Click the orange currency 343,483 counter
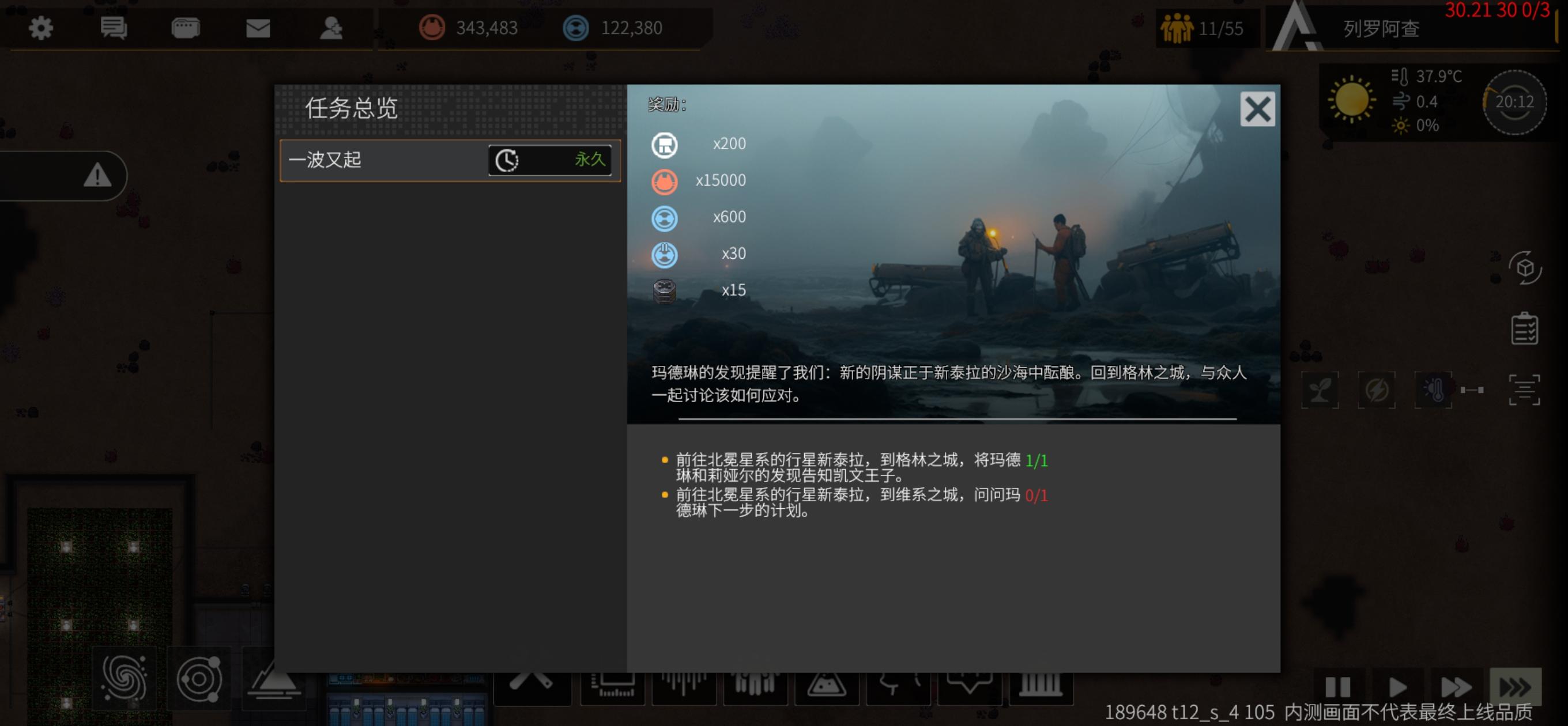Image resolution: width=1568 pixels, height=726 pixels. (468, 28)
